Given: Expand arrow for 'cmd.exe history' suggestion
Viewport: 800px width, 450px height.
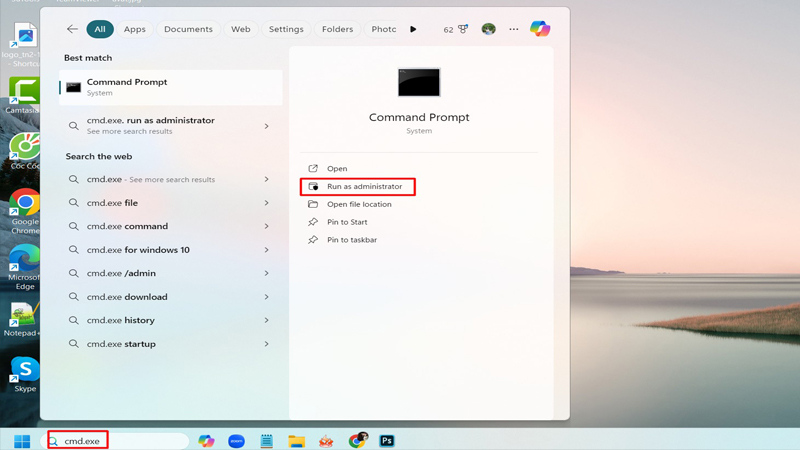Looking at the screenshot, I should point(266,320).
